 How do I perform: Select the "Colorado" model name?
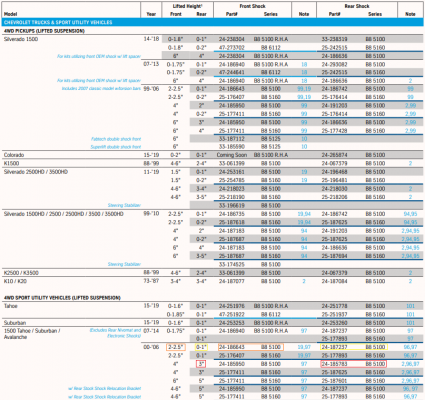[14, 155]
